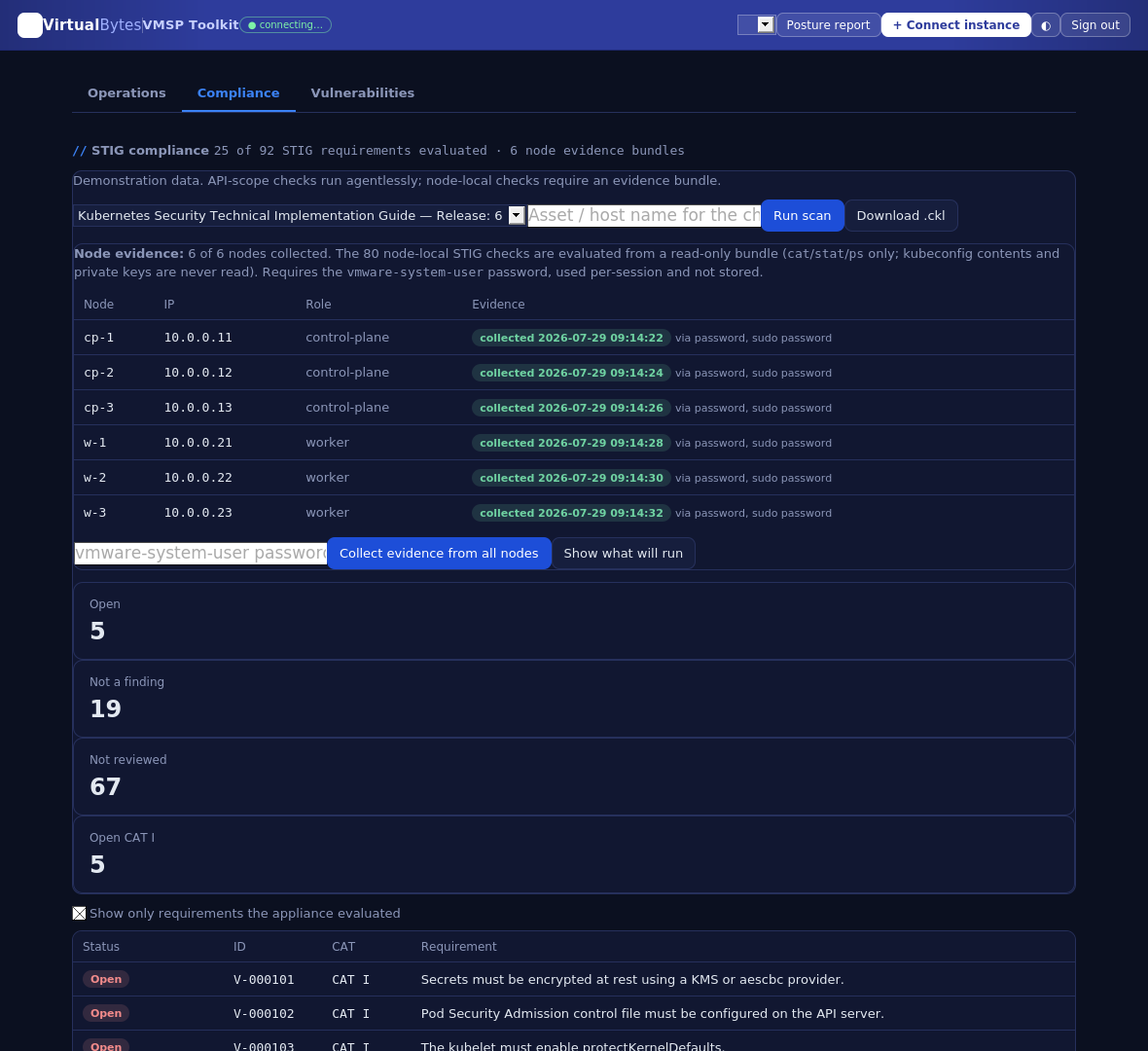The image size is (1148, 1051).
Task: Select the Compliance tab
Action: pyautogui.click(x=238, y=93)
